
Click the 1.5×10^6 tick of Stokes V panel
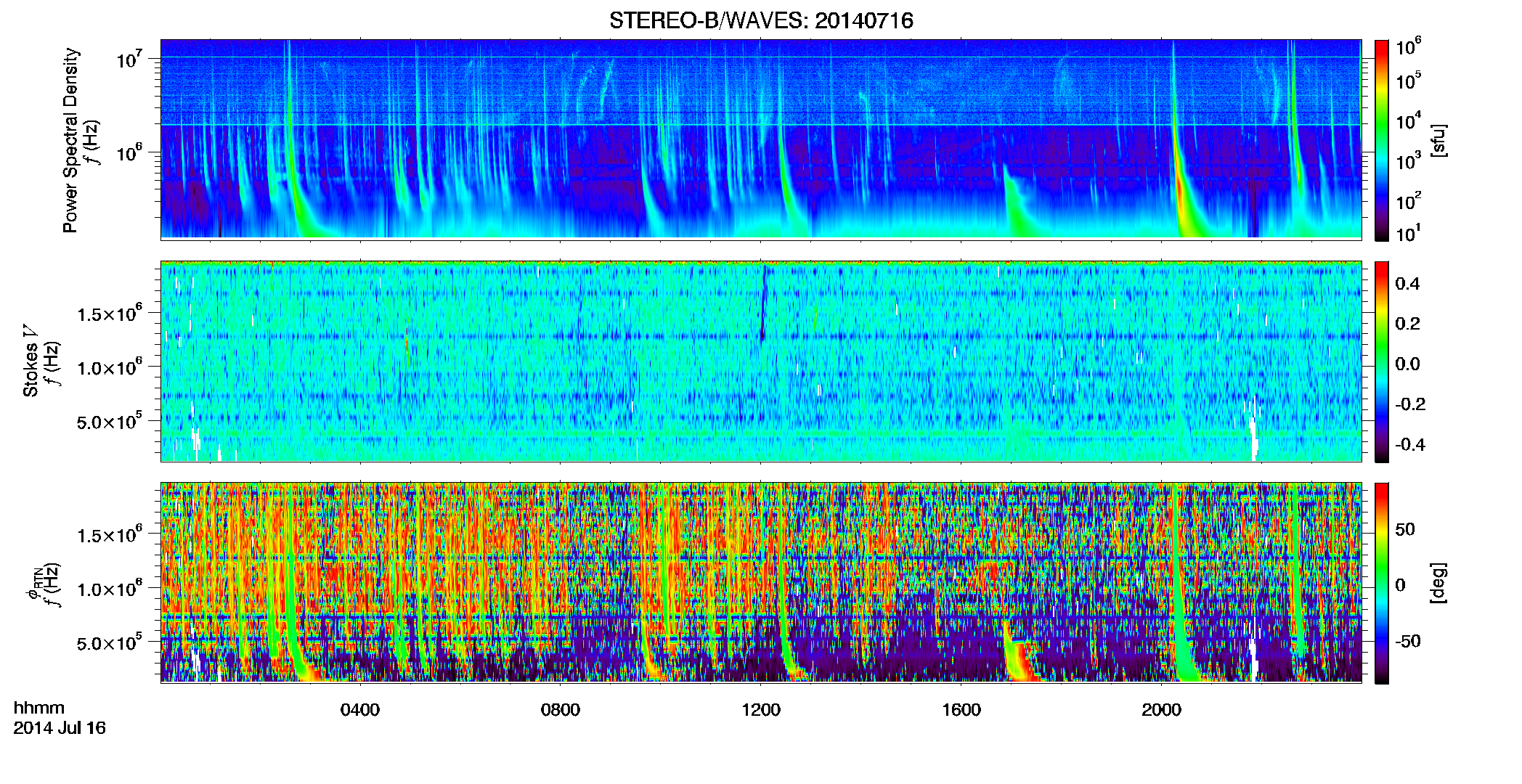[x=110, y=314]
